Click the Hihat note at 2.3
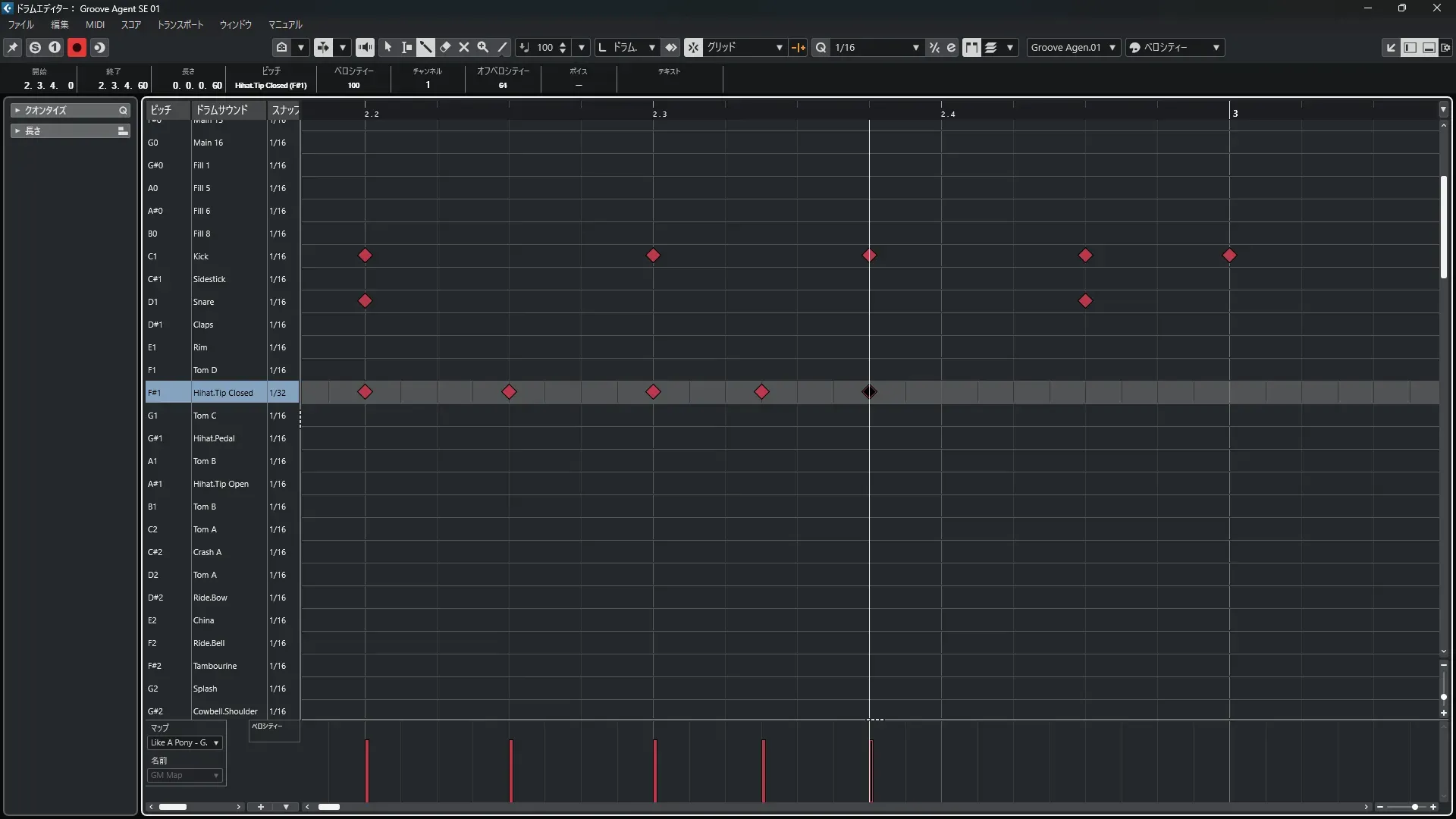1456x819 pixels. [653, 392]
